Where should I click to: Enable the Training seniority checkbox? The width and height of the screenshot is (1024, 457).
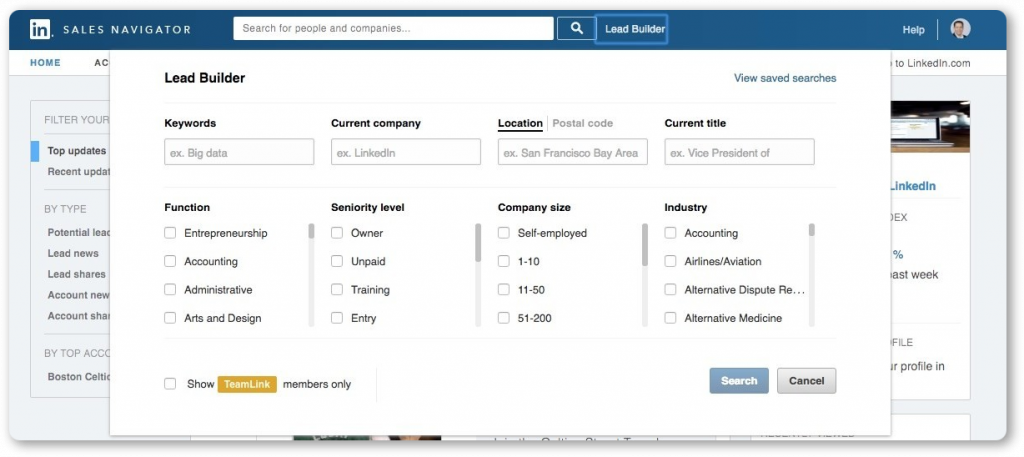point(337,290)
